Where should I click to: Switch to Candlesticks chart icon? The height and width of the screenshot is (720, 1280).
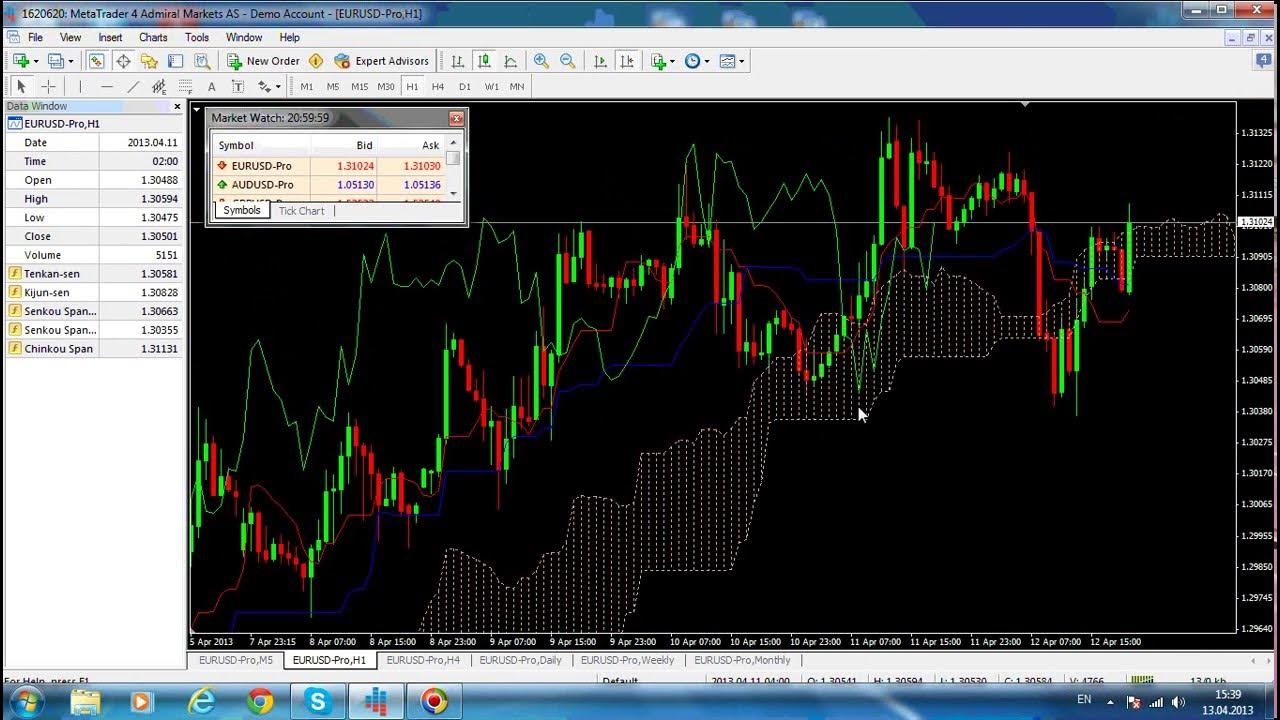pos(484,61)
